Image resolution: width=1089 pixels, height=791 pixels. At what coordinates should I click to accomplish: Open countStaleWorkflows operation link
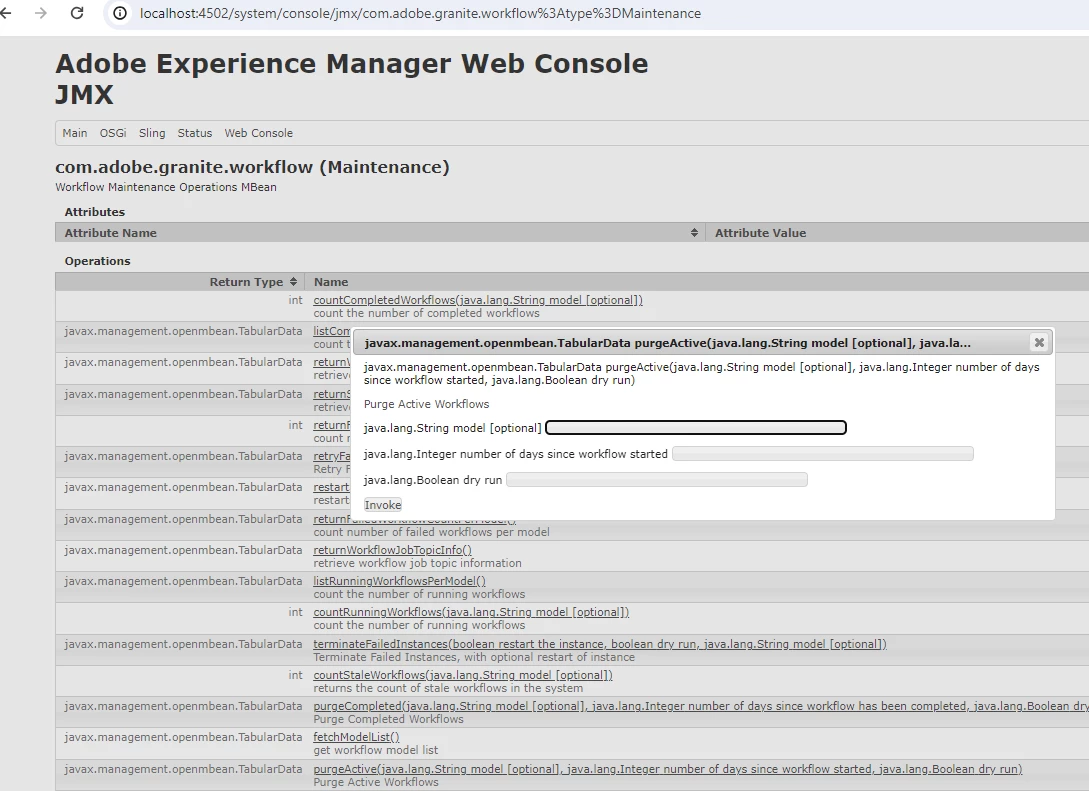click(463, 675)
